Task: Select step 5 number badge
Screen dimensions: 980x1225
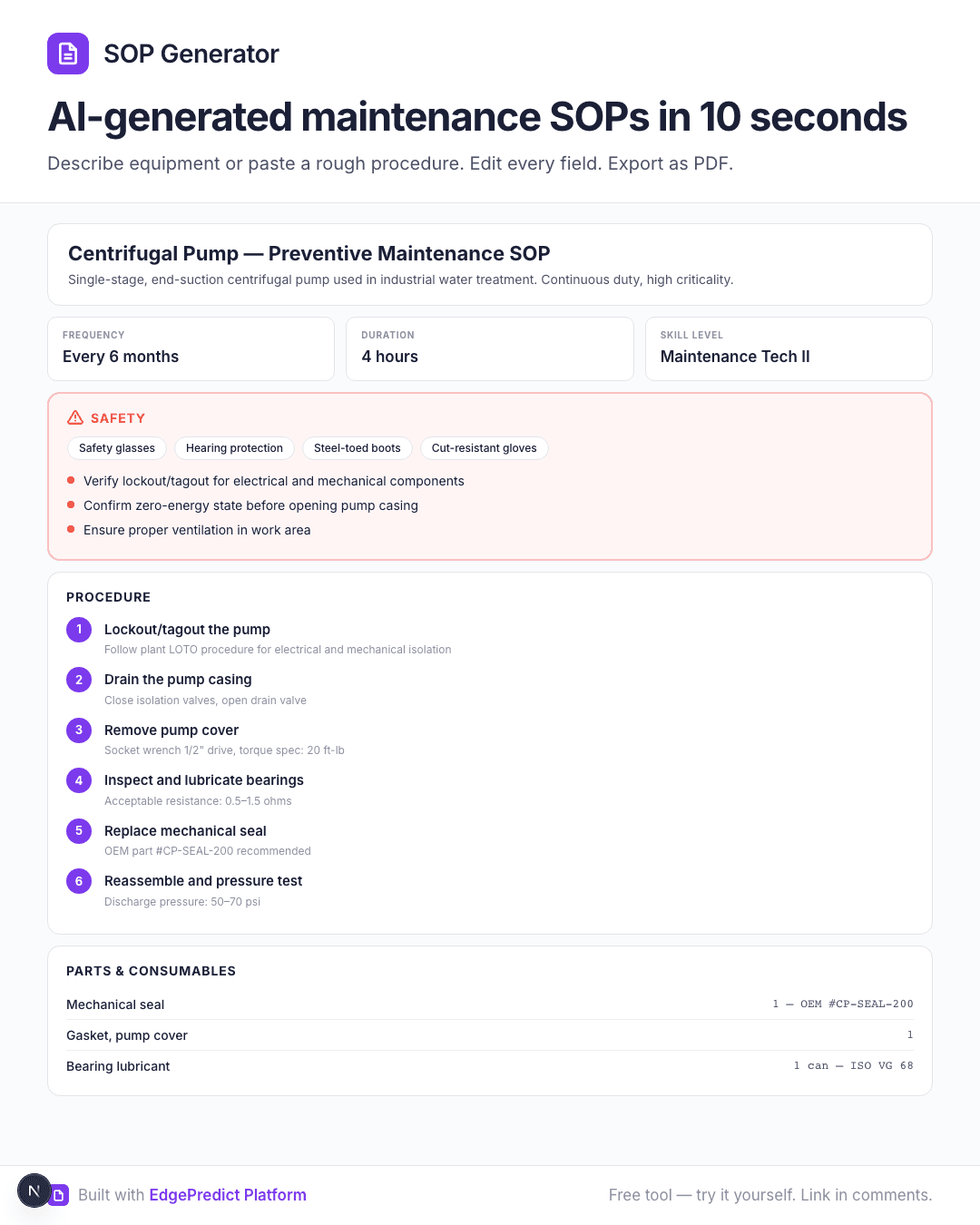Action: 79,830
